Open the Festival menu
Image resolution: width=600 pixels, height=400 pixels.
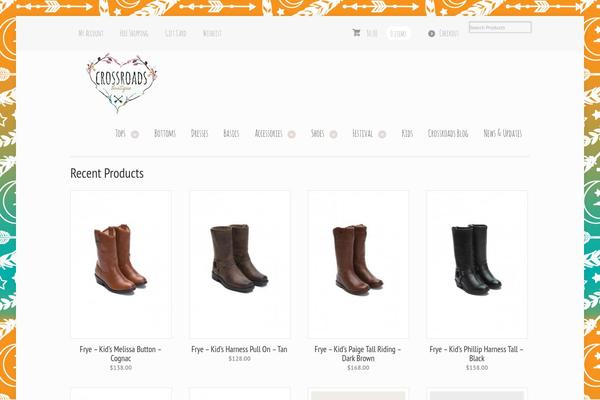click(362, 133)
